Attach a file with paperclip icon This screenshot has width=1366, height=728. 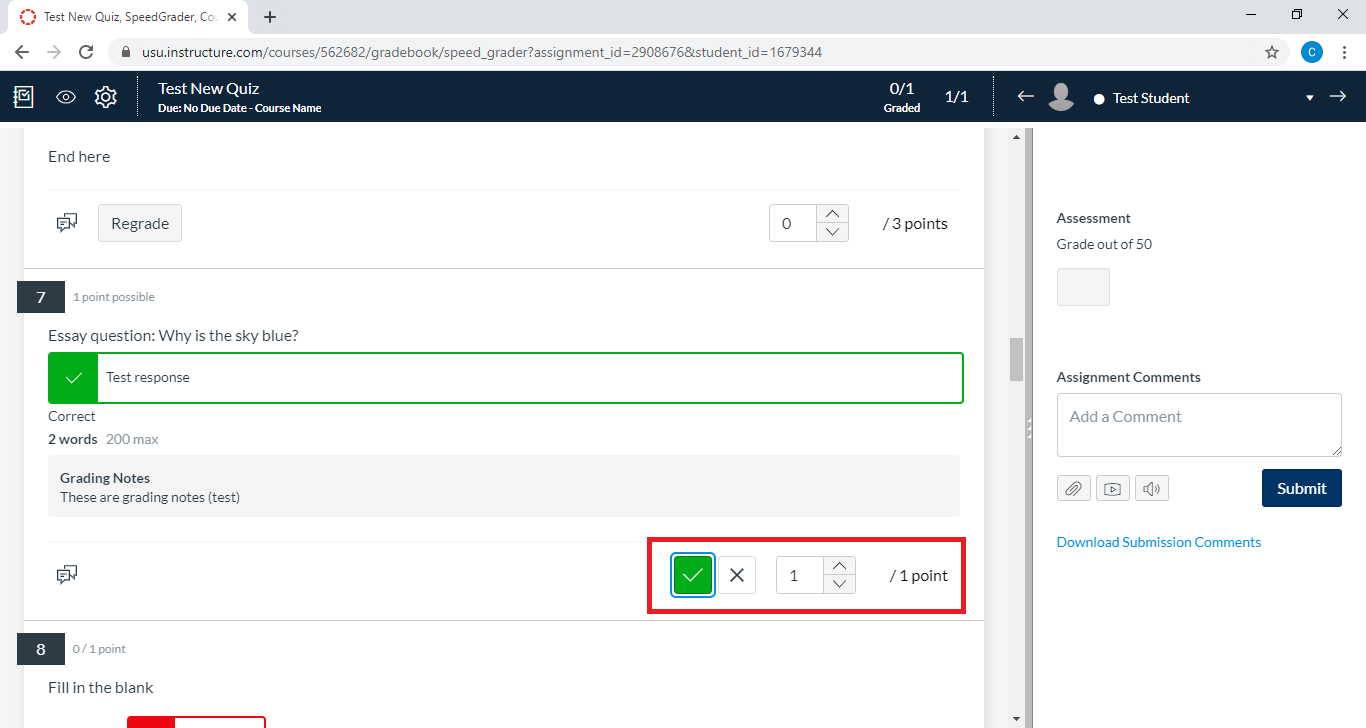click(1073, 488)
